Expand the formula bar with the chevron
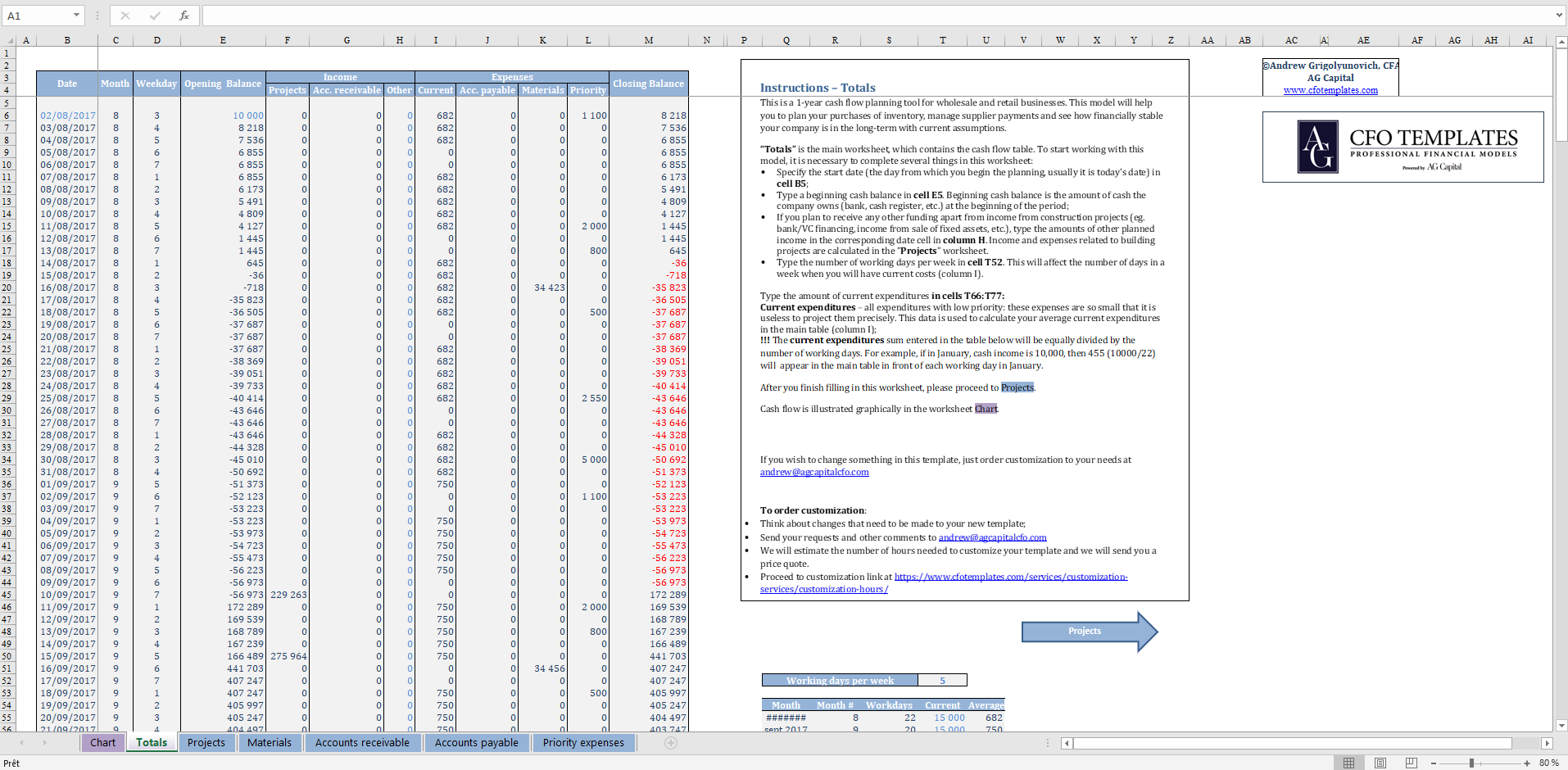The width and height of the screenshot is (1568, 770). pos(1559,15)
